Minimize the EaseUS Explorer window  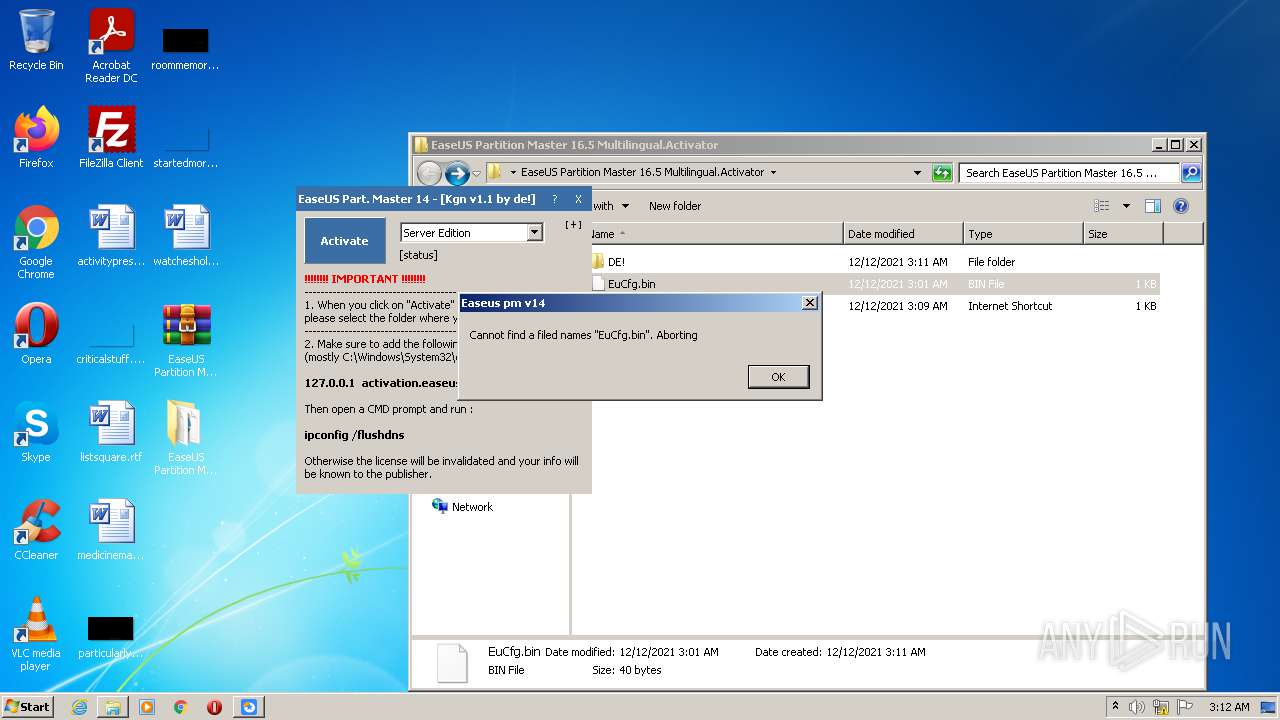point(1159,145)
